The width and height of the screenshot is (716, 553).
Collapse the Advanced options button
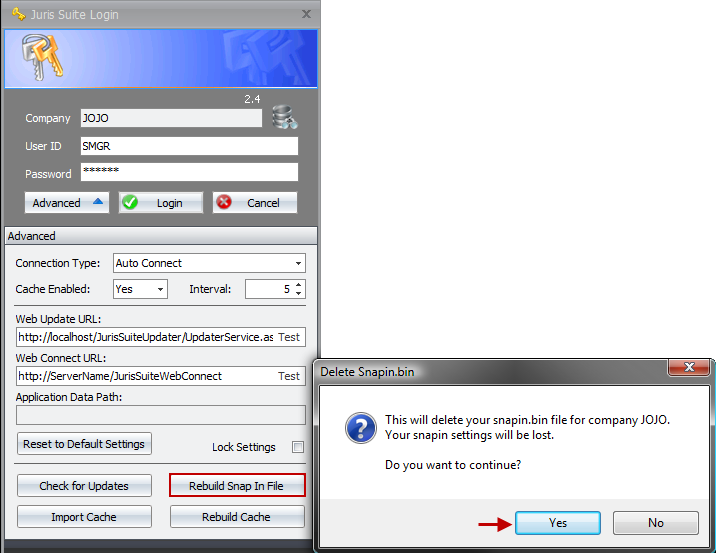pos(66,203)
